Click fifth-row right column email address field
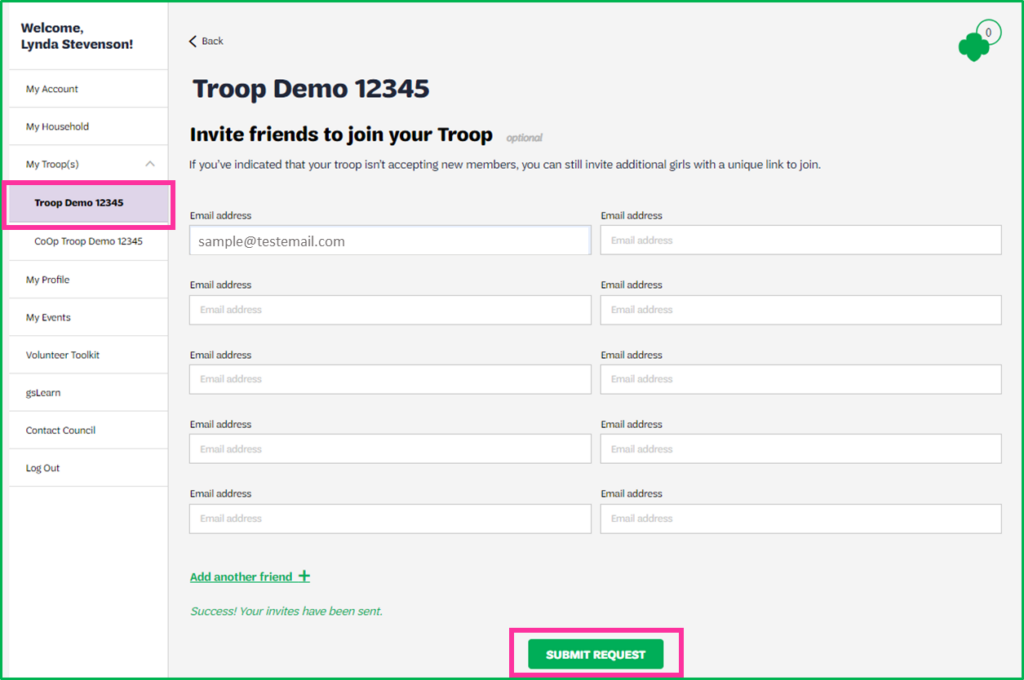Viewport: 1024px width, 680px height. pos(801,519)
